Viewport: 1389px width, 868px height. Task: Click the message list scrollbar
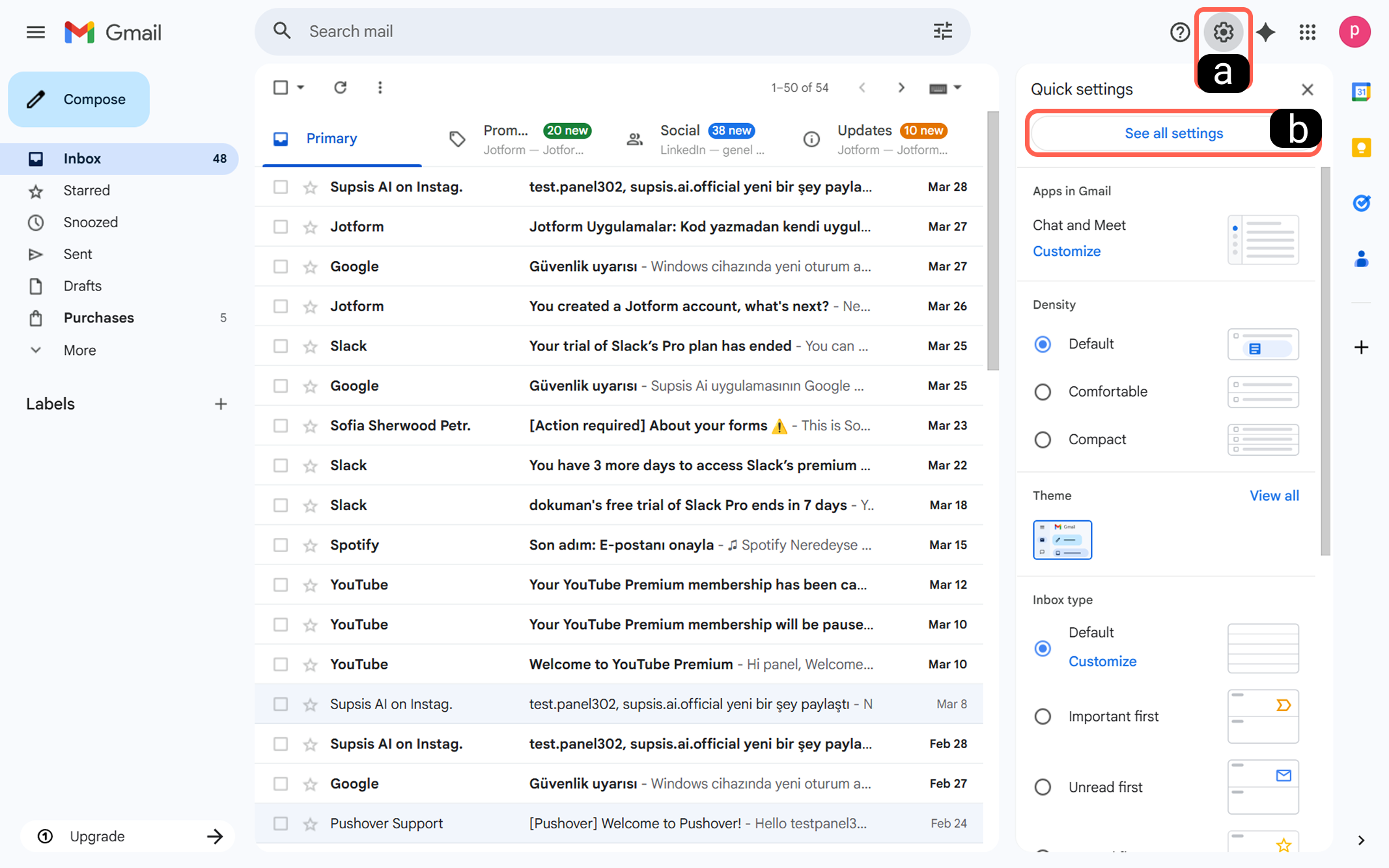pos(992,241)
